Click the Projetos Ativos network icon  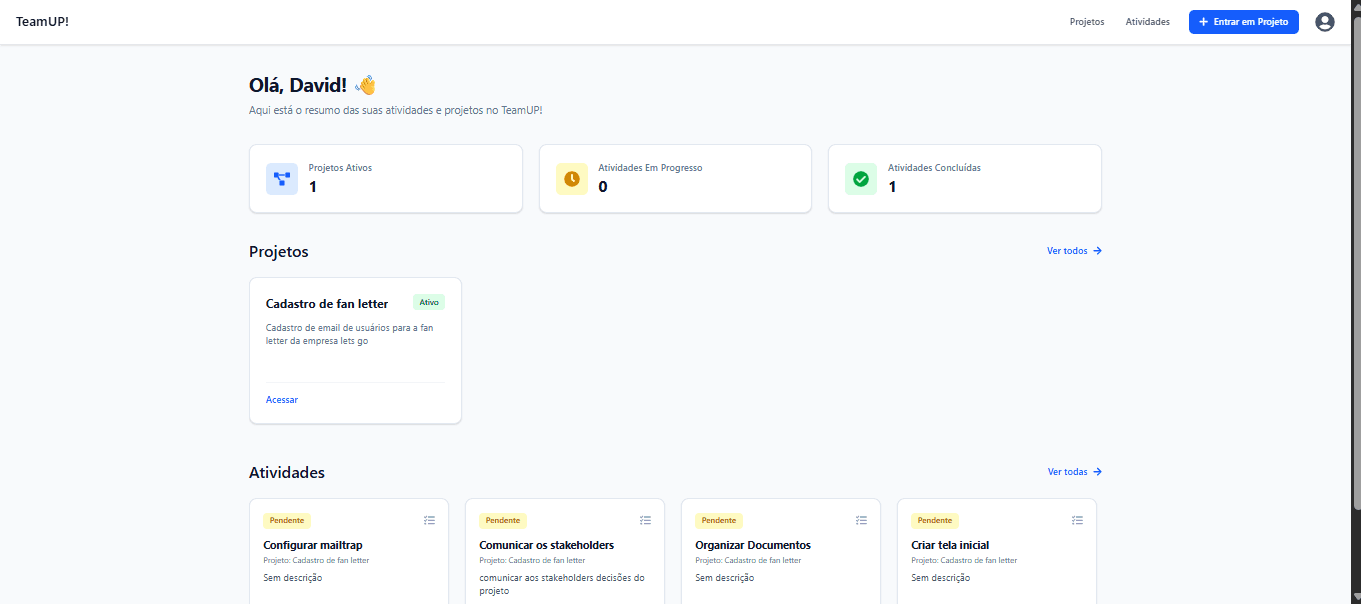[282, 179]
